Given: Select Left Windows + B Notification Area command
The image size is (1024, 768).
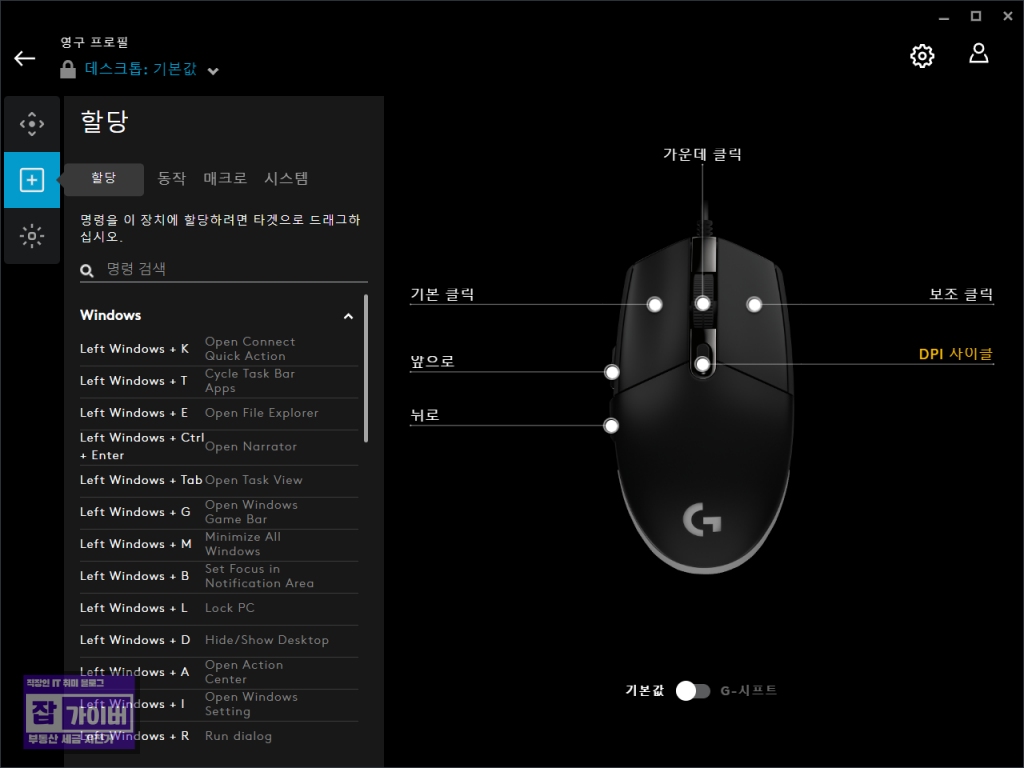Looking at the screenshot, I should (x=219, y=577).
